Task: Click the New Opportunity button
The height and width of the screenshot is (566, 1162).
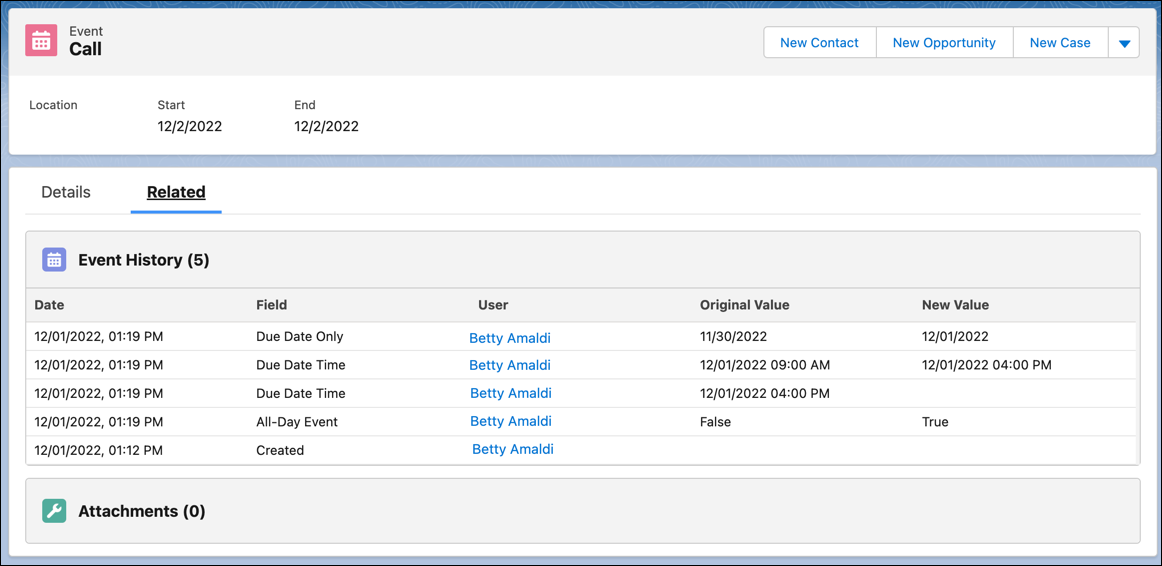Action: point(944,43)
